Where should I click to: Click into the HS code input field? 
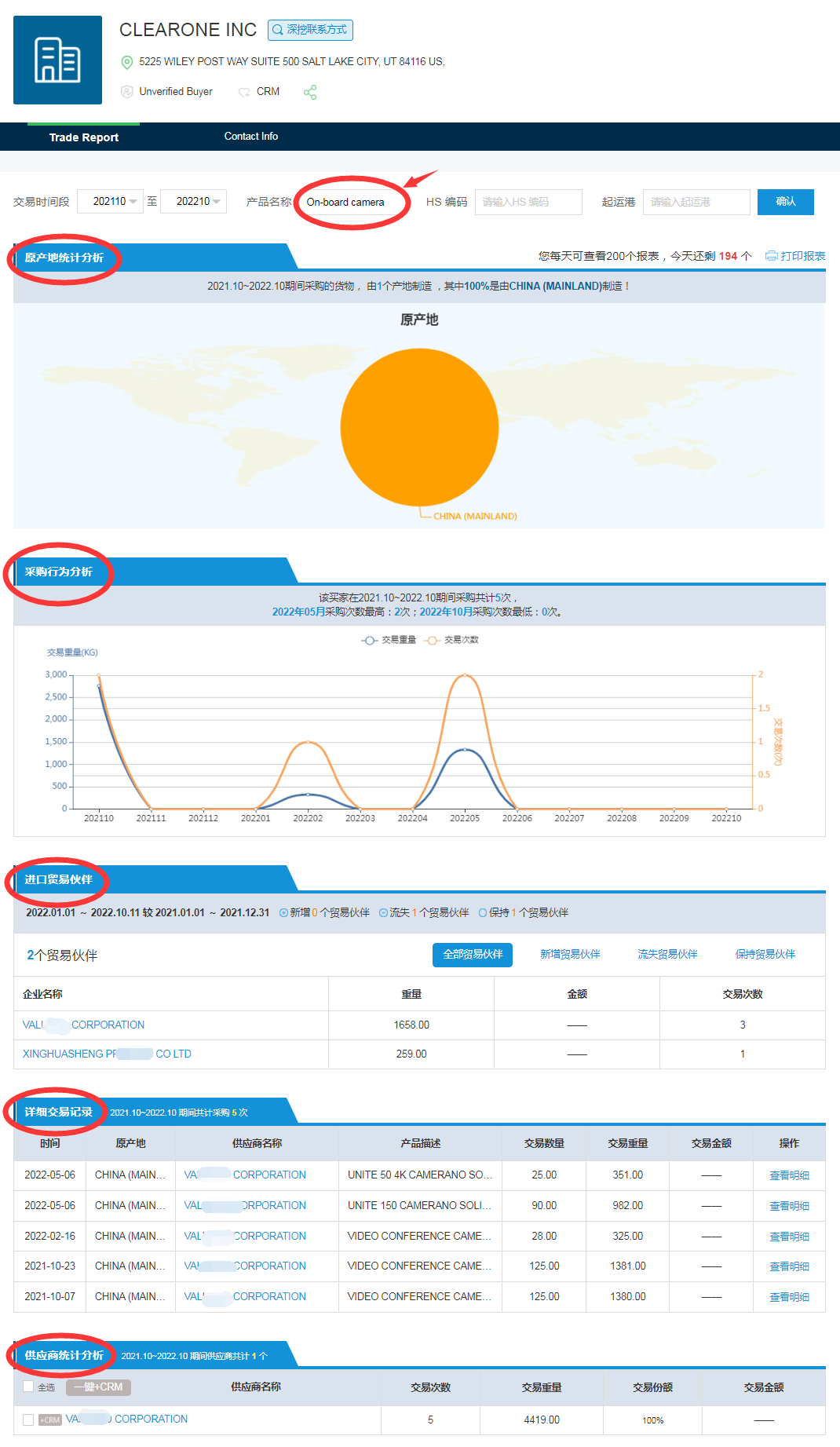point(528,202)
